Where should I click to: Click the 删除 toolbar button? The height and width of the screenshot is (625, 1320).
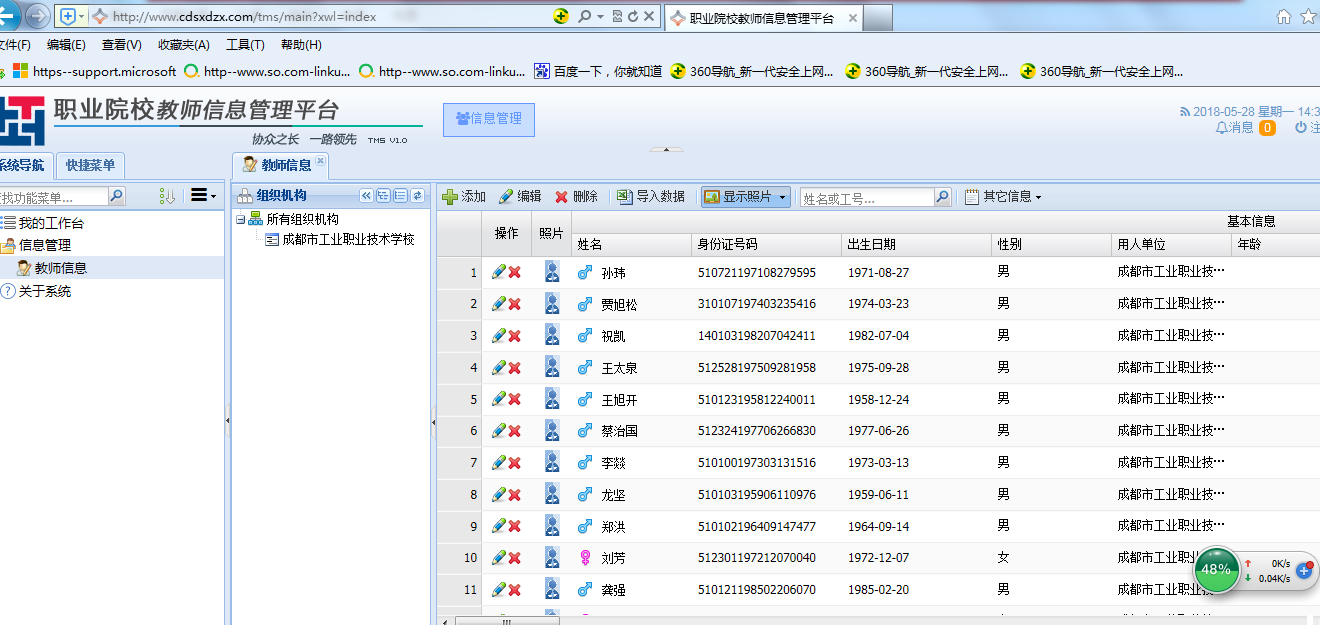tap(576, 197)
